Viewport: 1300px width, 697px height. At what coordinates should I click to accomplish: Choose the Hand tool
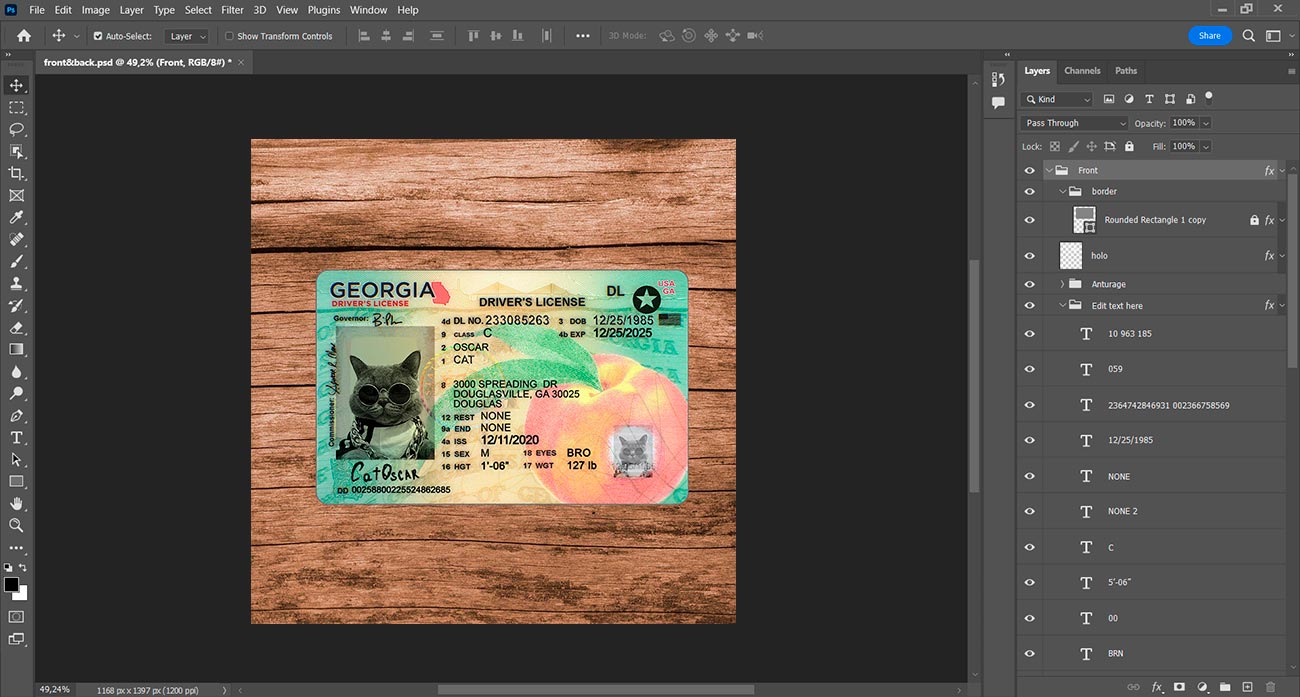(17, 503)
